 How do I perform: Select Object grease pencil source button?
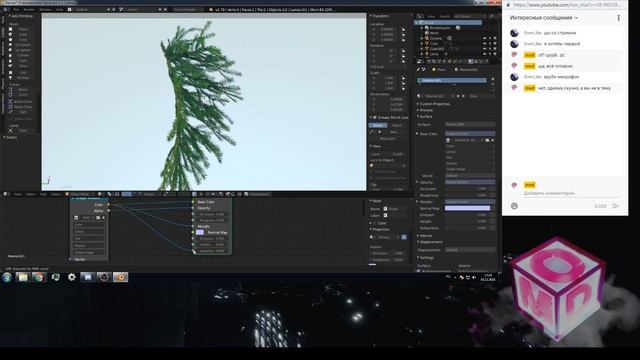[x=397, y=125]
